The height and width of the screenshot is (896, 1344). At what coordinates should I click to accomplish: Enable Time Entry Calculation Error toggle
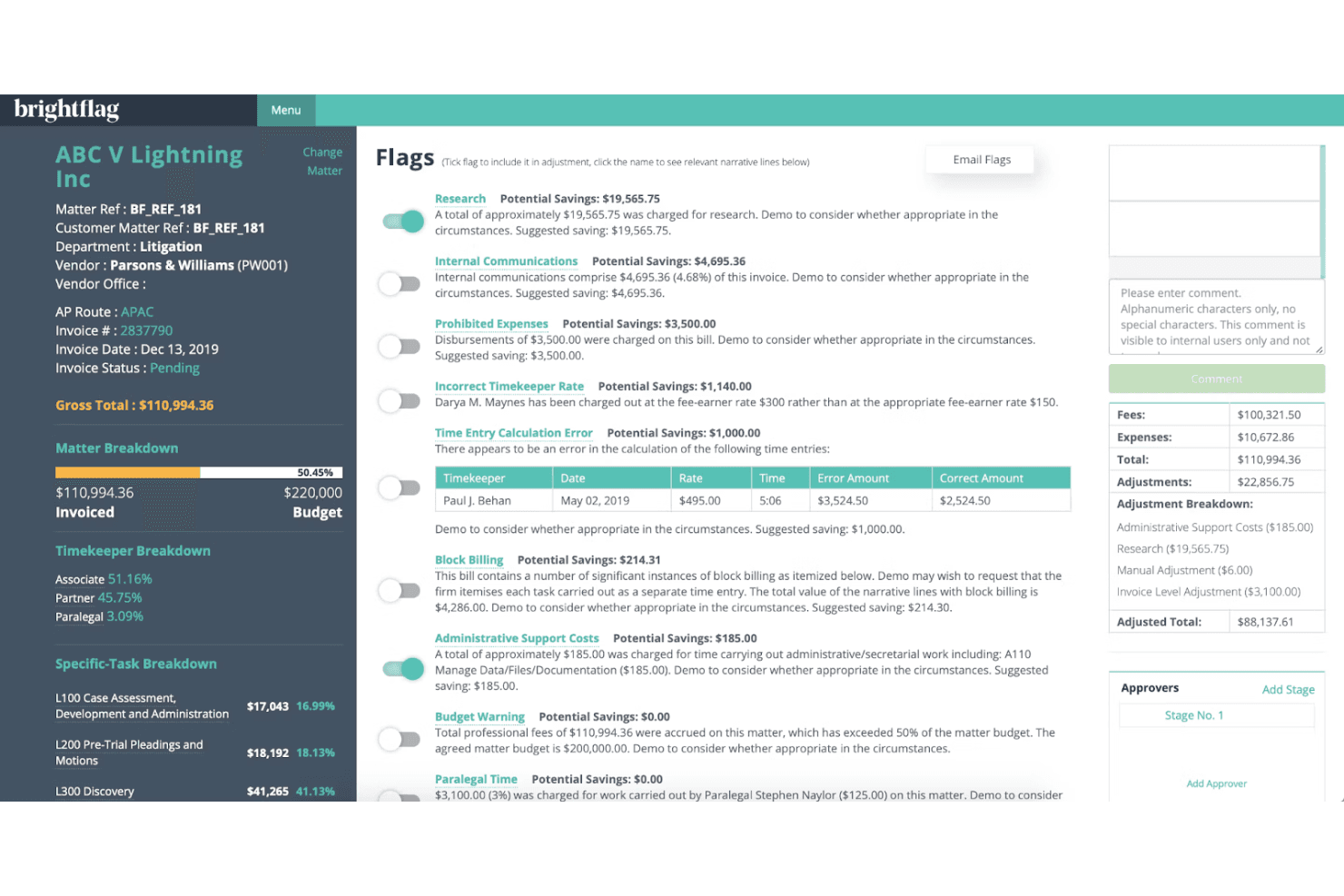click(400, 487)
